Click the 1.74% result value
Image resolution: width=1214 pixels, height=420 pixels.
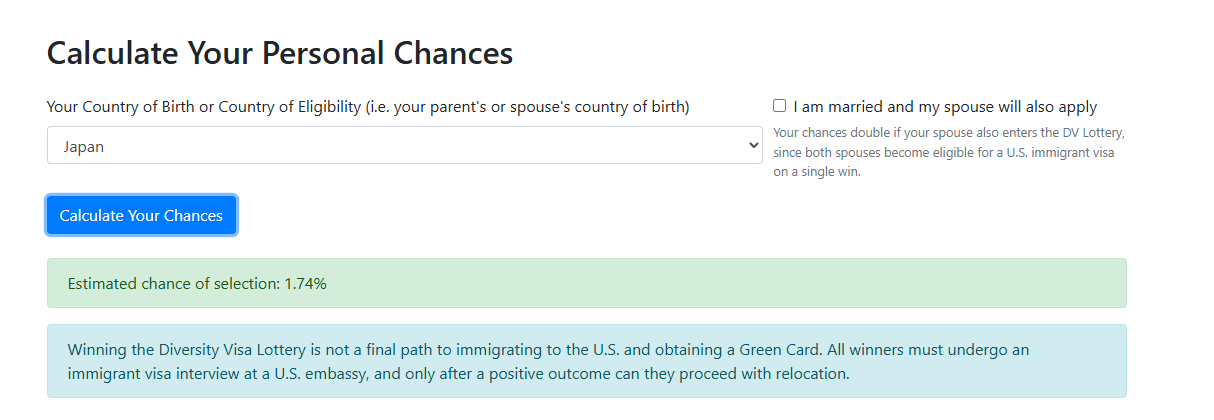305,284
